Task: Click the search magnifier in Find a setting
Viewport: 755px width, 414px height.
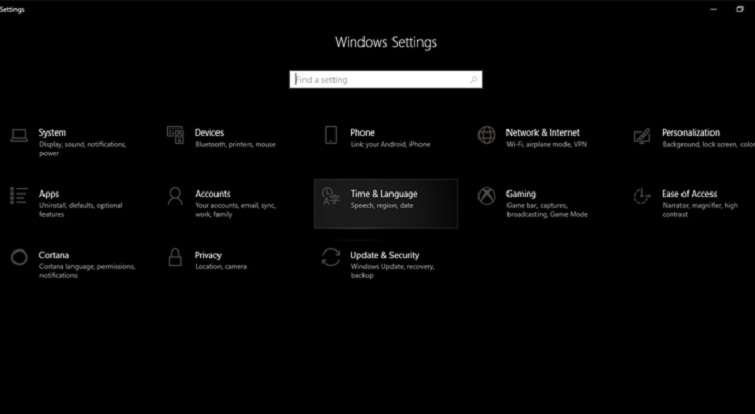Action: [x=474, y=79]
